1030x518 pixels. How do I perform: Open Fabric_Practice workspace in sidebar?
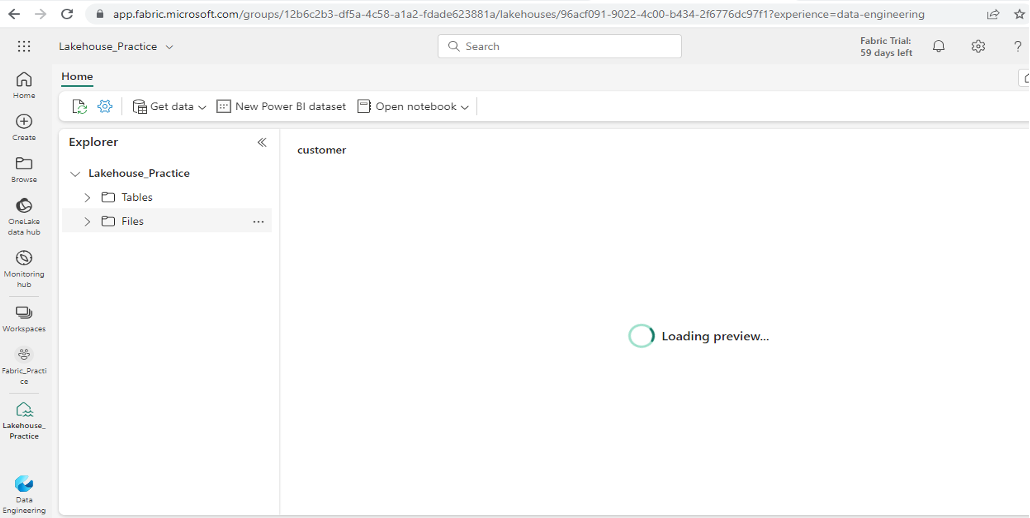click(x=24, y=366)
